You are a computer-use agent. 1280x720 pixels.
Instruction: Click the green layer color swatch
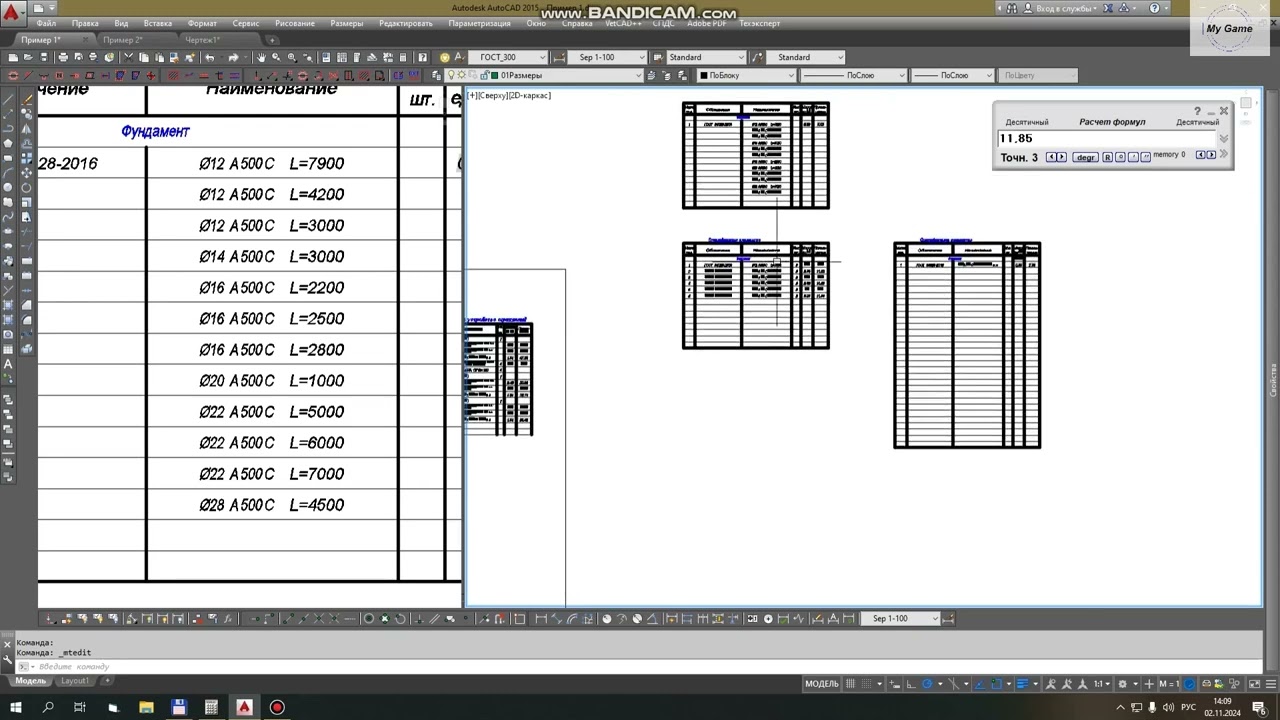[494, 75]
